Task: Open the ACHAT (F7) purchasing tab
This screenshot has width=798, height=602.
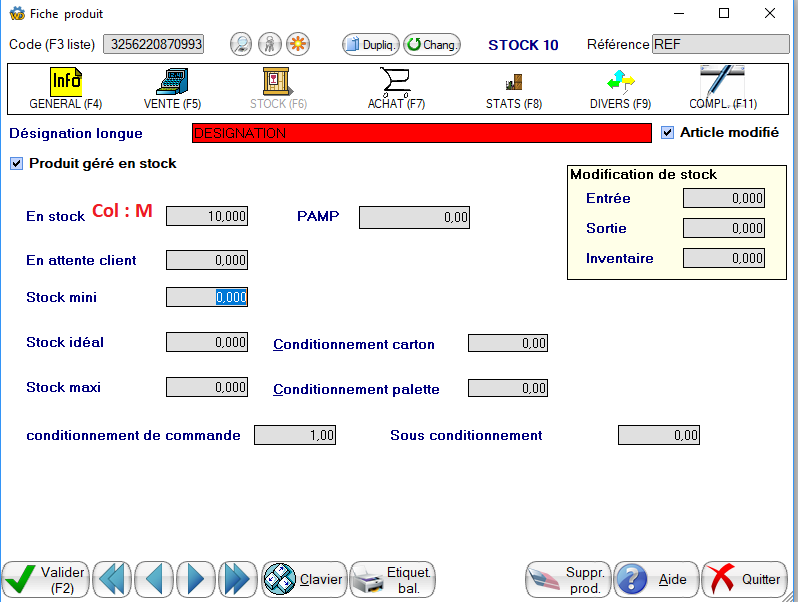Action: 396,88
